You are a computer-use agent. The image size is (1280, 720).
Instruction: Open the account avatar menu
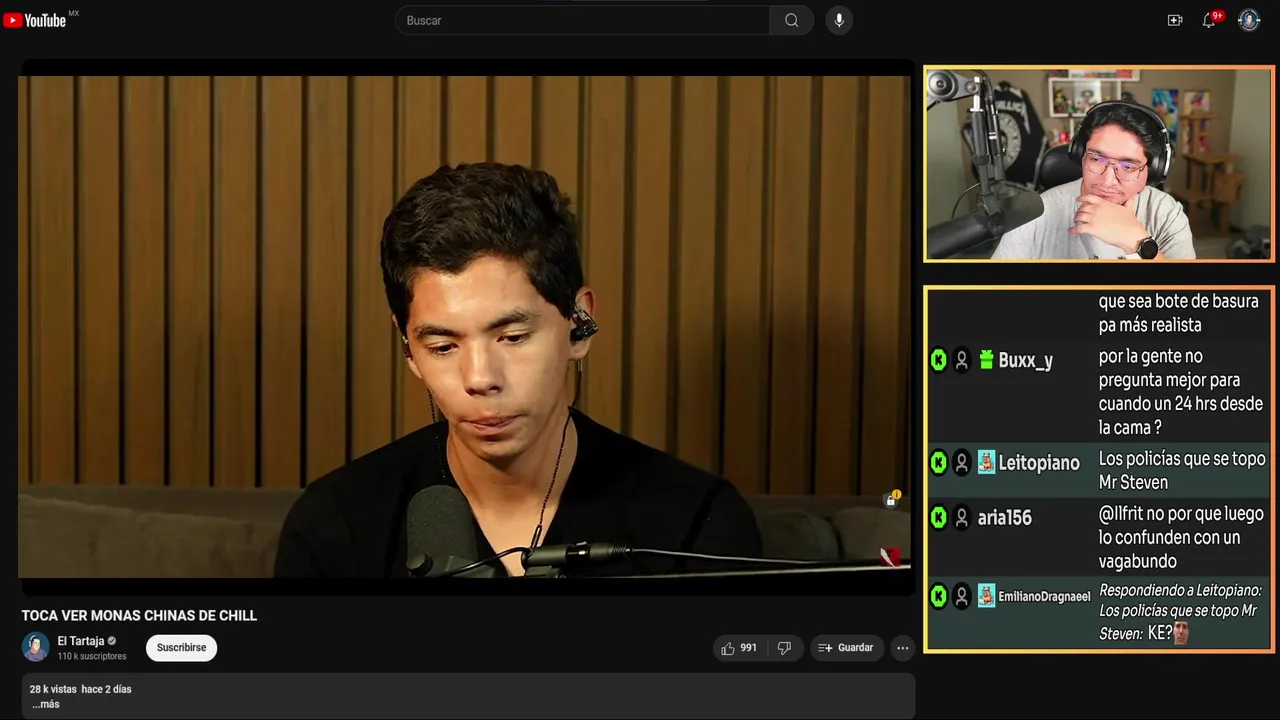tap(1249, 20)
